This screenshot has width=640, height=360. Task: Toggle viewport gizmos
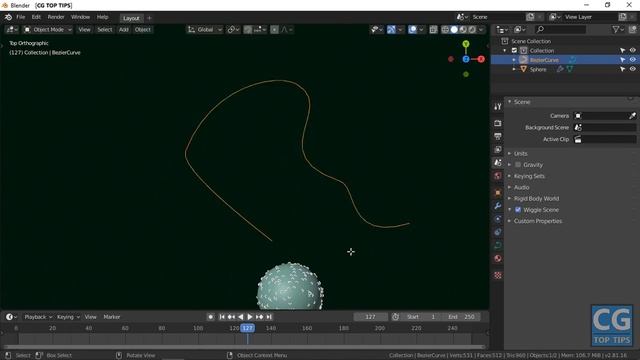coord(391,30)
